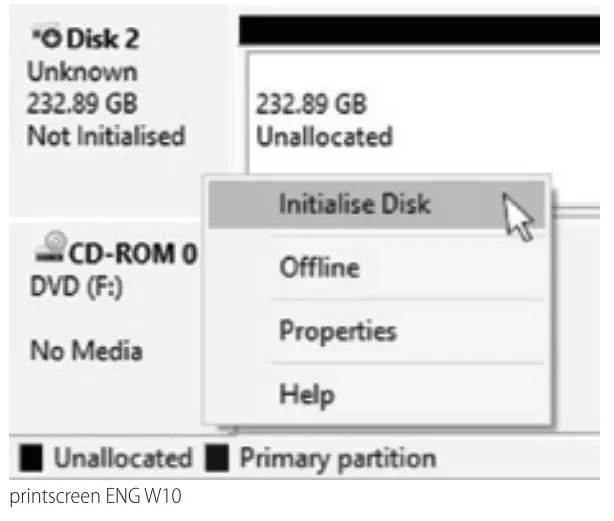614x521 pixels.
Task: Click the Primary partition legend swatch
Action: (x=216, y=460)
